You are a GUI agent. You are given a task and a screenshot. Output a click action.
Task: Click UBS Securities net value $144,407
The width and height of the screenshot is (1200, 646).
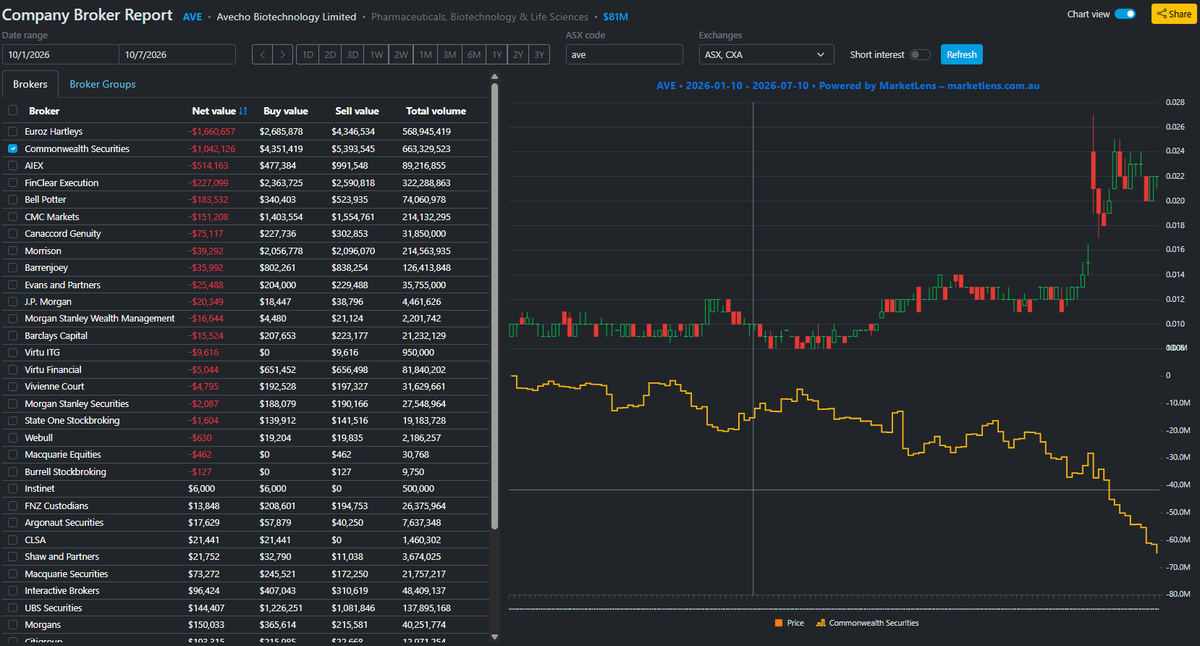[x=206, y=608]
